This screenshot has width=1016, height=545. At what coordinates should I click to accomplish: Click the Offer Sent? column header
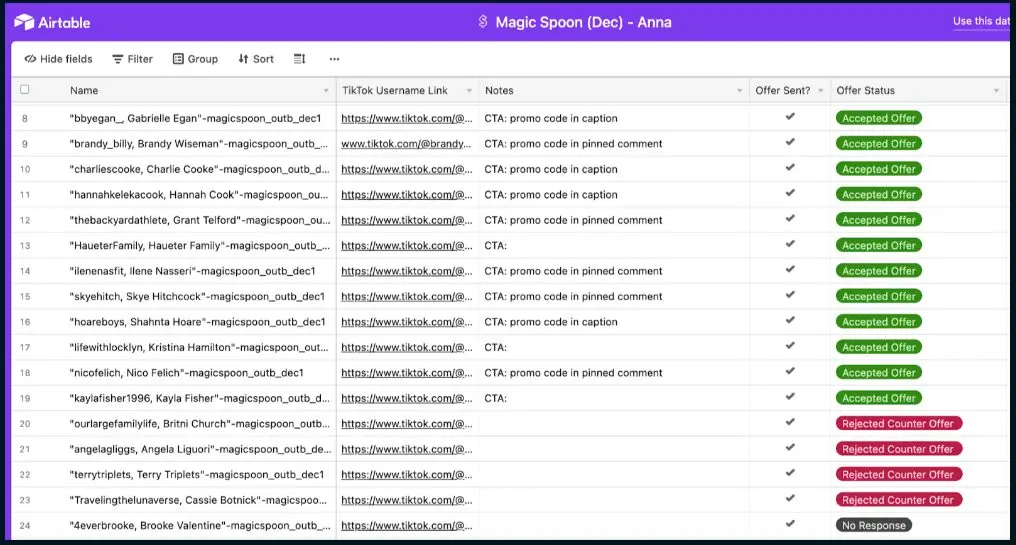(783, 91)
